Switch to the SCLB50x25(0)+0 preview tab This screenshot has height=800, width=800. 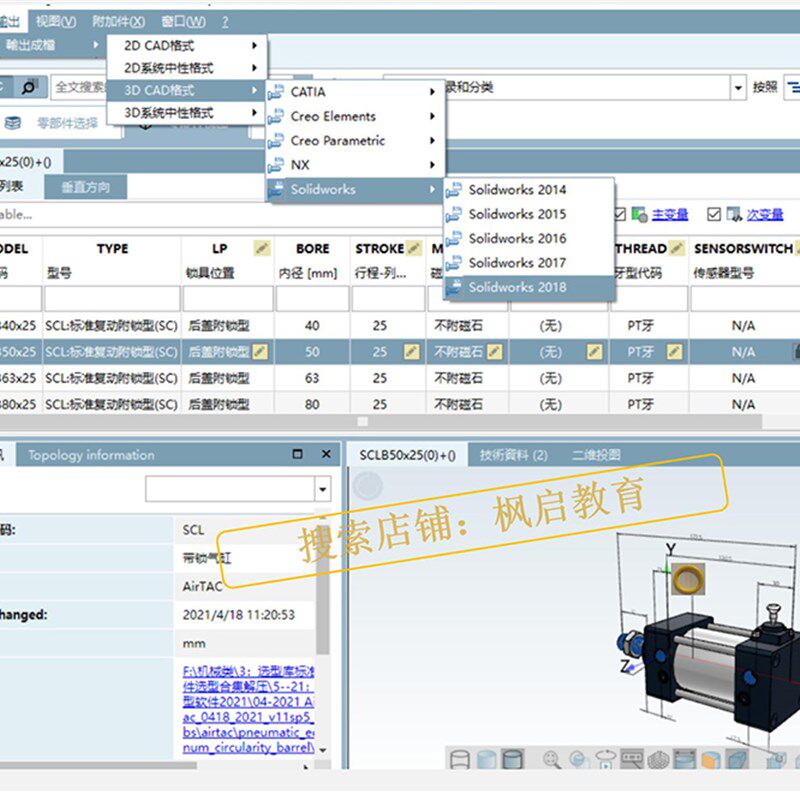click(407, 455)
